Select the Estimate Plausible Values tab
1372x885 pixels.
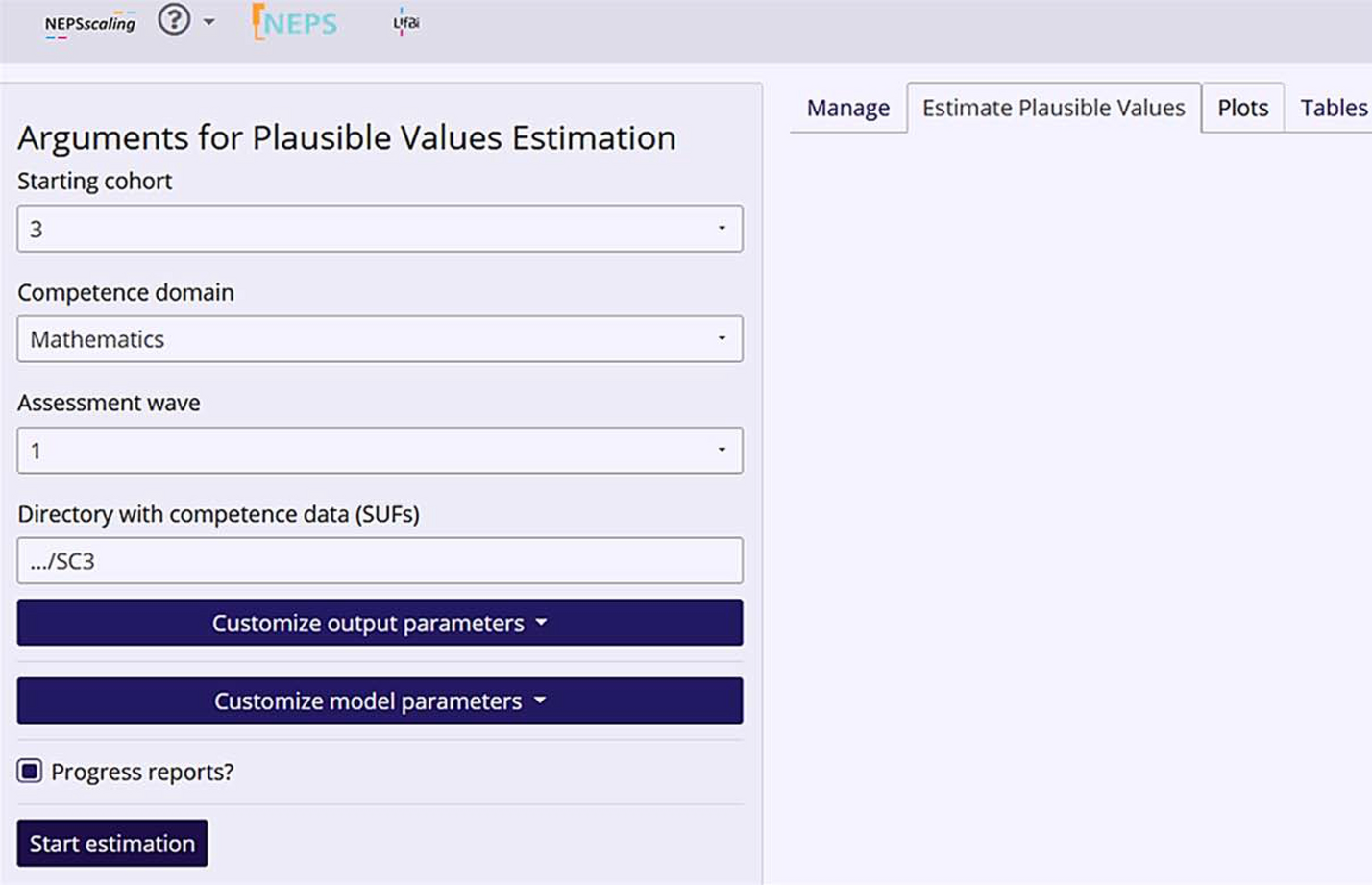pos(1054,108)
